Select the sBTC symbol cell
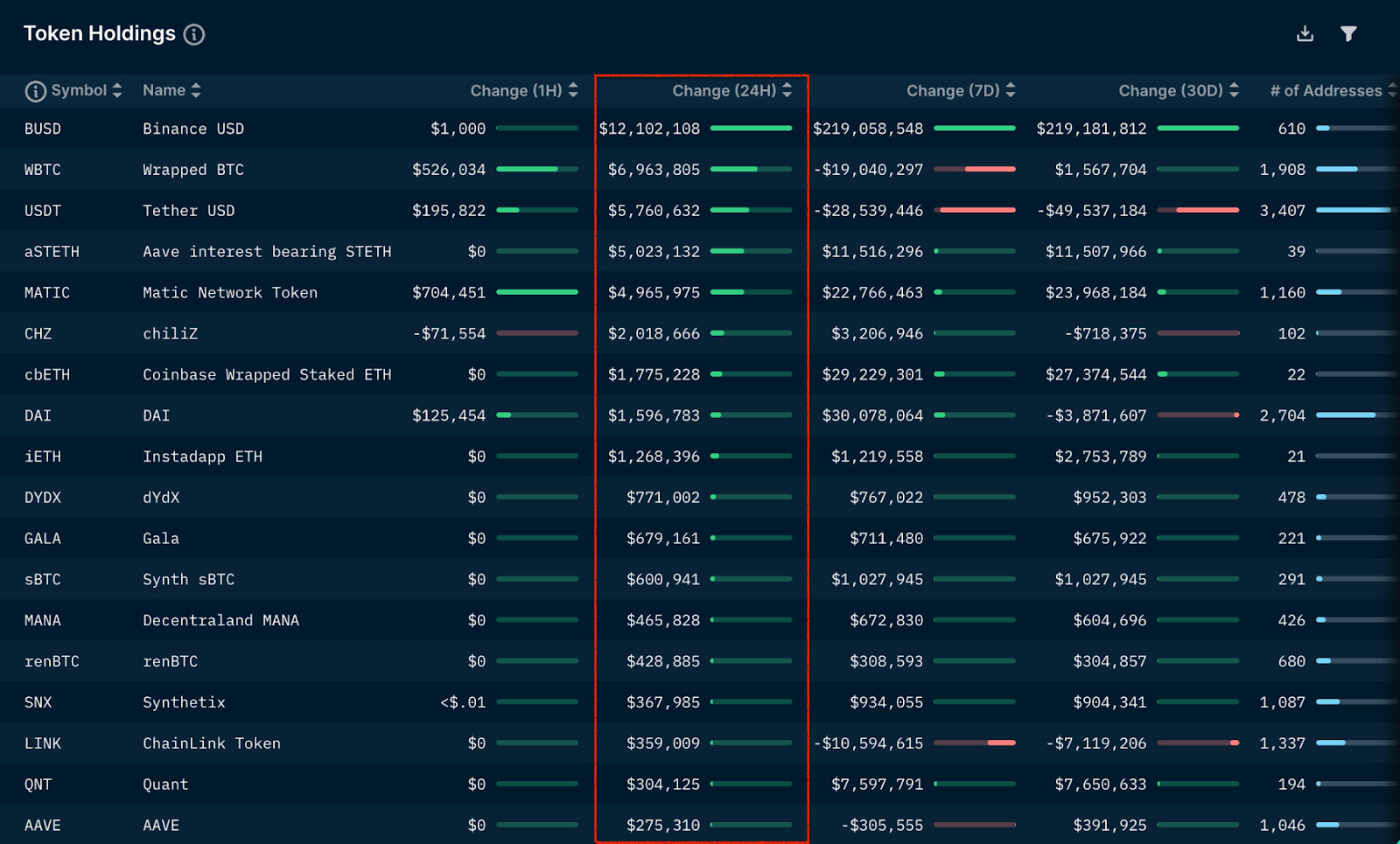The image size is (1400, 844). pos(43,580)
